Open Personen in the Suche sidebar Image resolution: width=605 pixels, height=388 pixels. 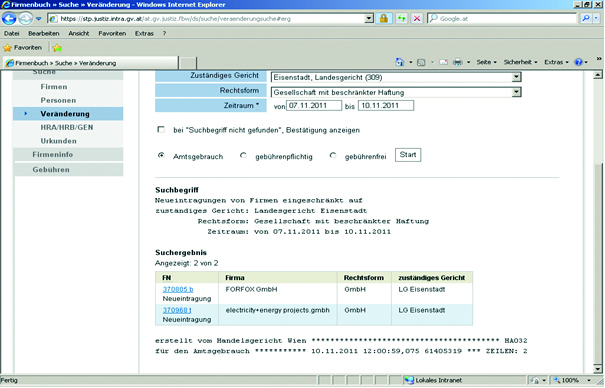pos(58,100)
